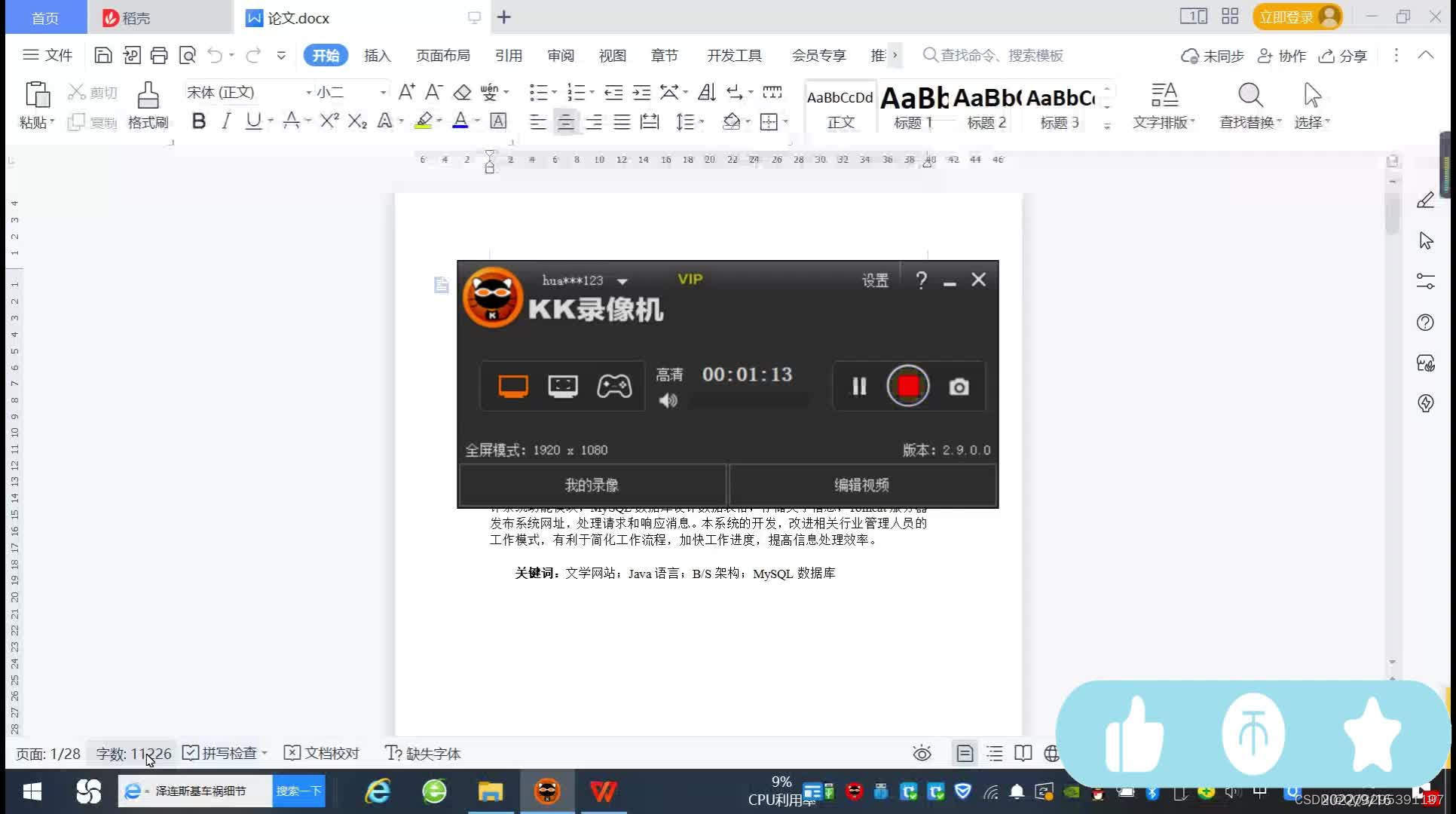Pause the KK recording

(859, 387)
